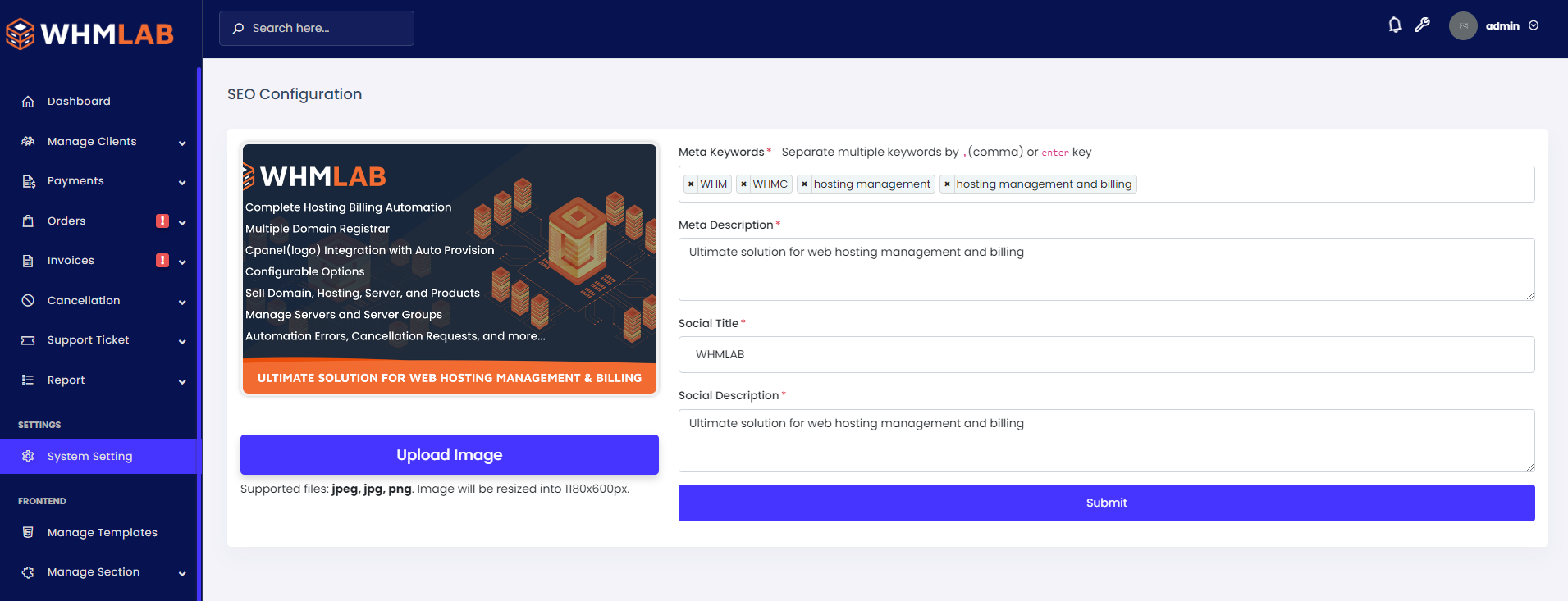Click the Orders alert badge icon

(x=162, y=221)
